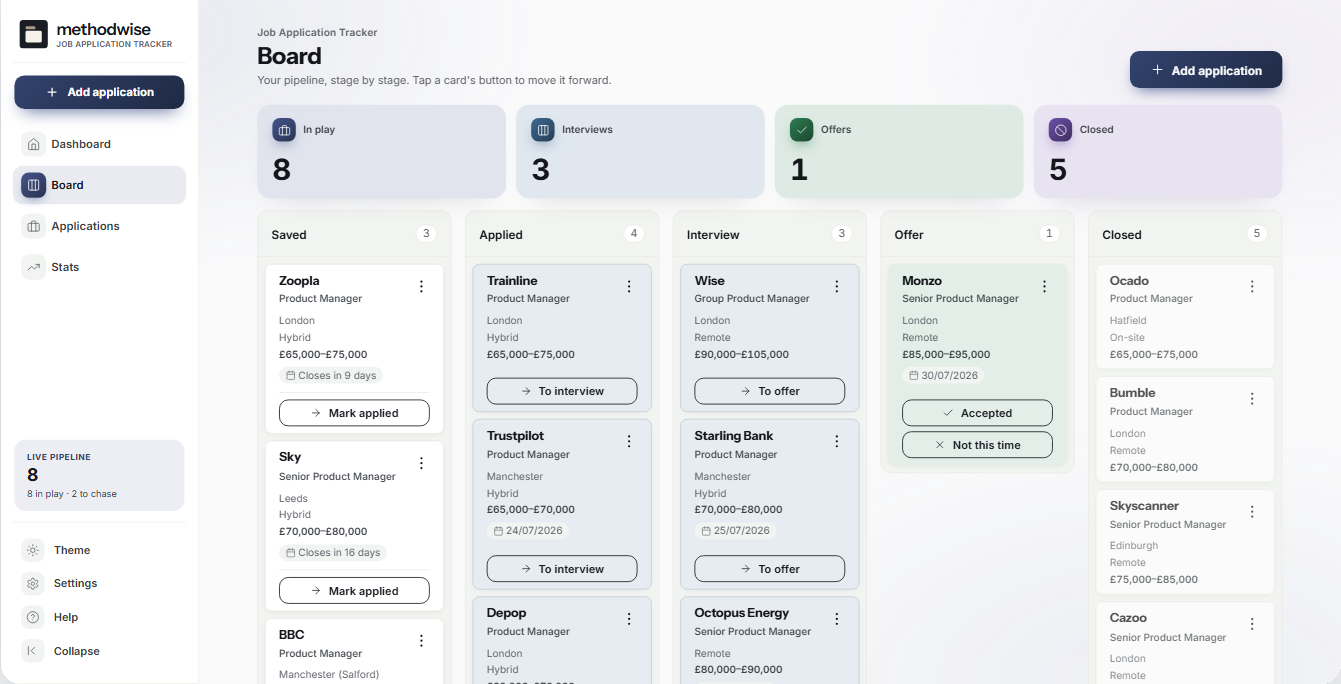
Task: Move Starling Bank to offer
Action: click(770, 569)
